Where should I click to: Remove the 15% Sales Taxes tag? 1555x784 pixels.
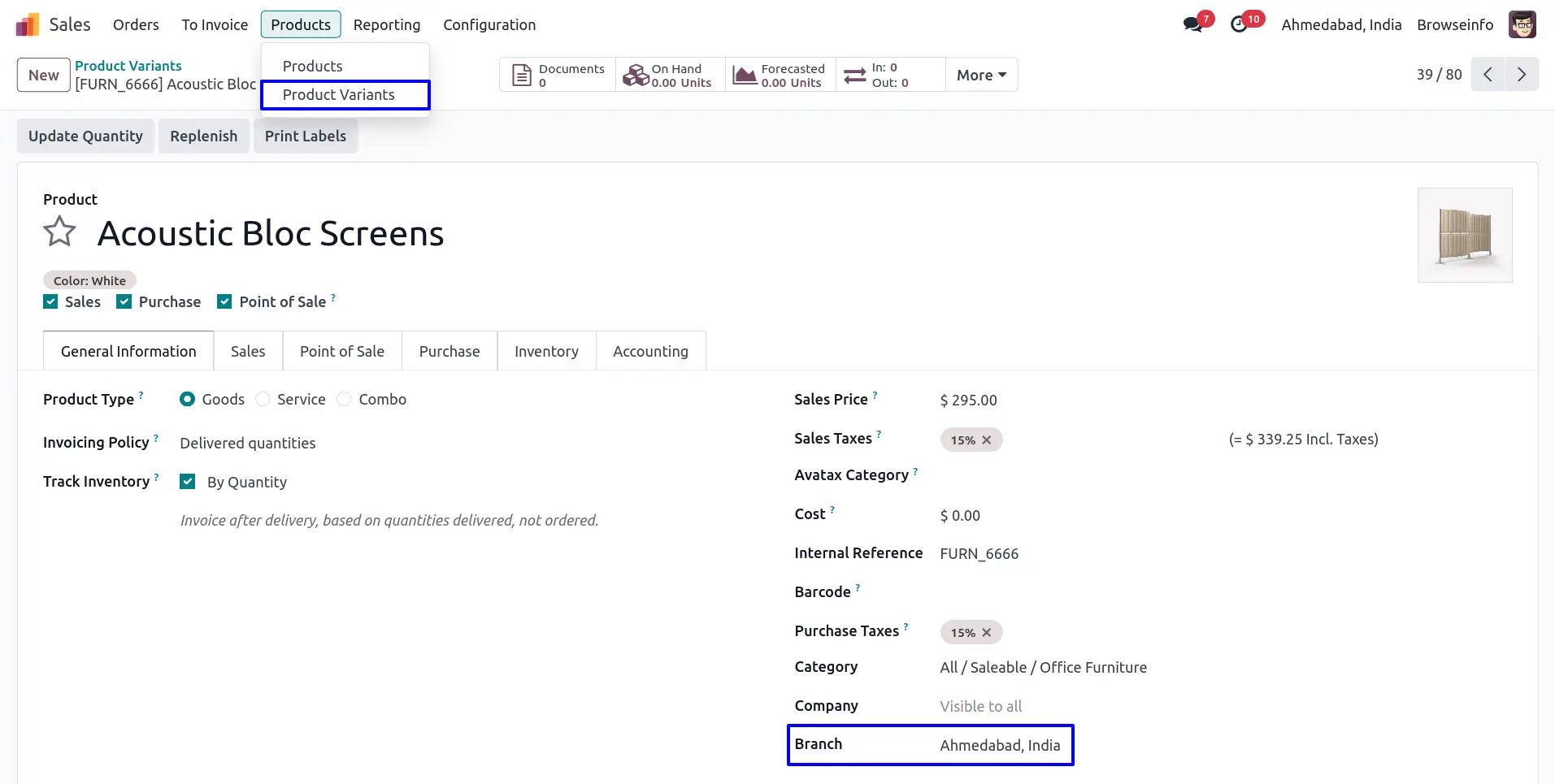[x=987, y=440]
